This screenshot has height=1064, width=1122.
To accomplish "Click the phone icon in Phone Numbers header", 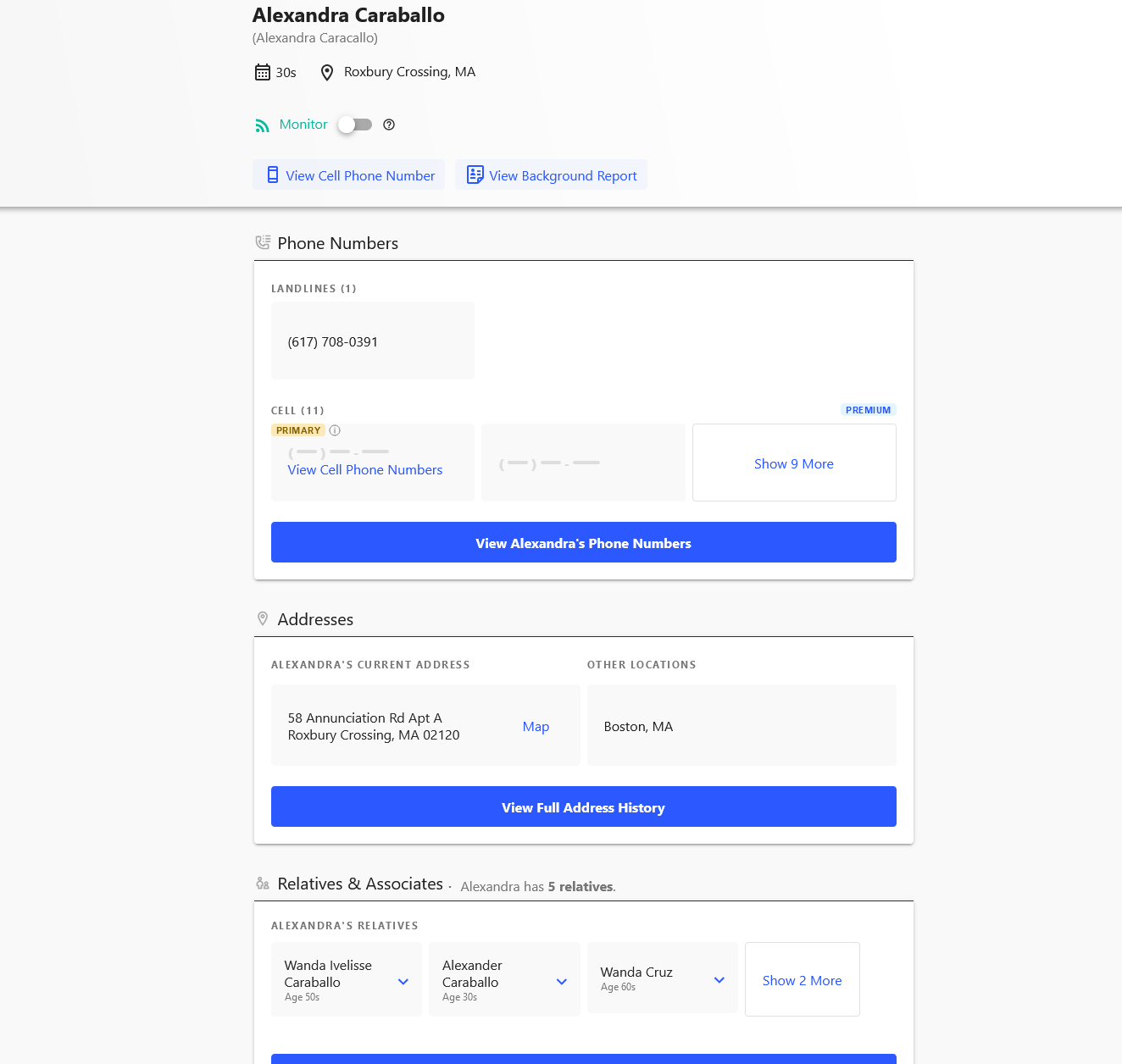I will point(263,242).
